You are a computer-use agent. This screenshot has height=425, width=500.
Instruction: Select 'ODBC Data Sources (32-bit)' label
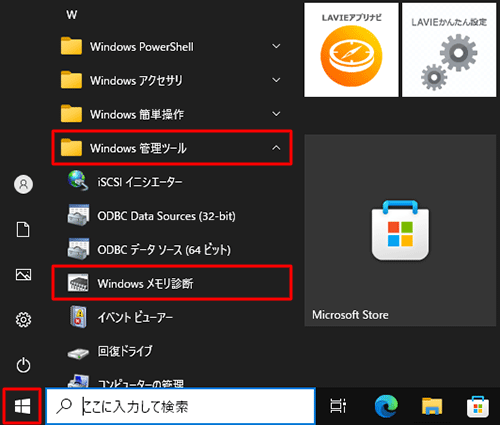[166, 216]
